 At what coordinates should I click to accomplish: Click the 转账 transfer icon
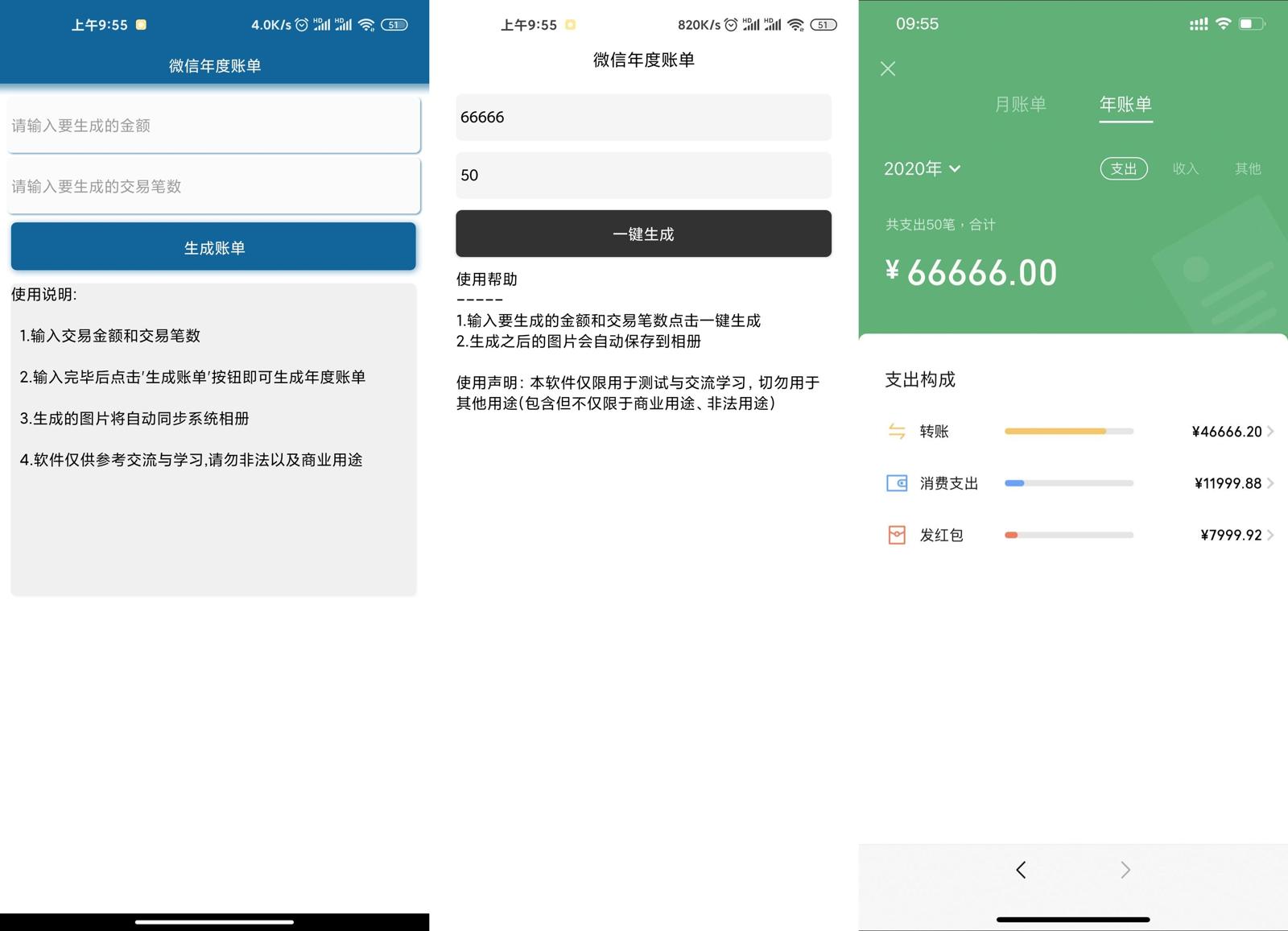pos(897,432)
